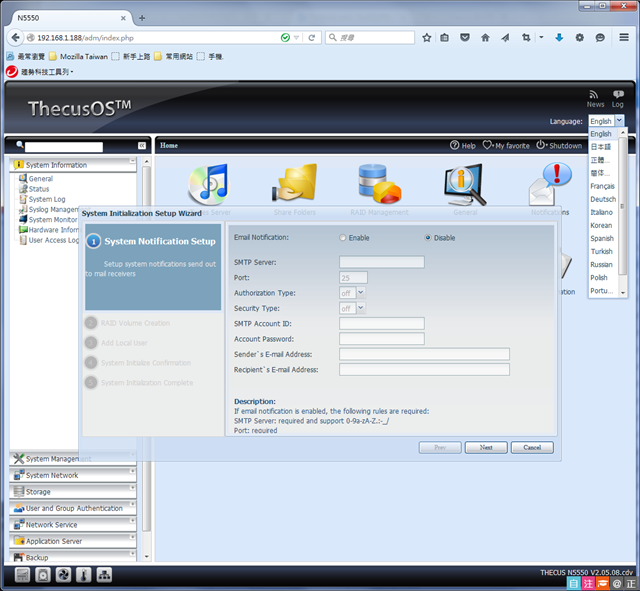Open the General info monitor icon
The image size is (640, 591).
(x=465, y=184)
